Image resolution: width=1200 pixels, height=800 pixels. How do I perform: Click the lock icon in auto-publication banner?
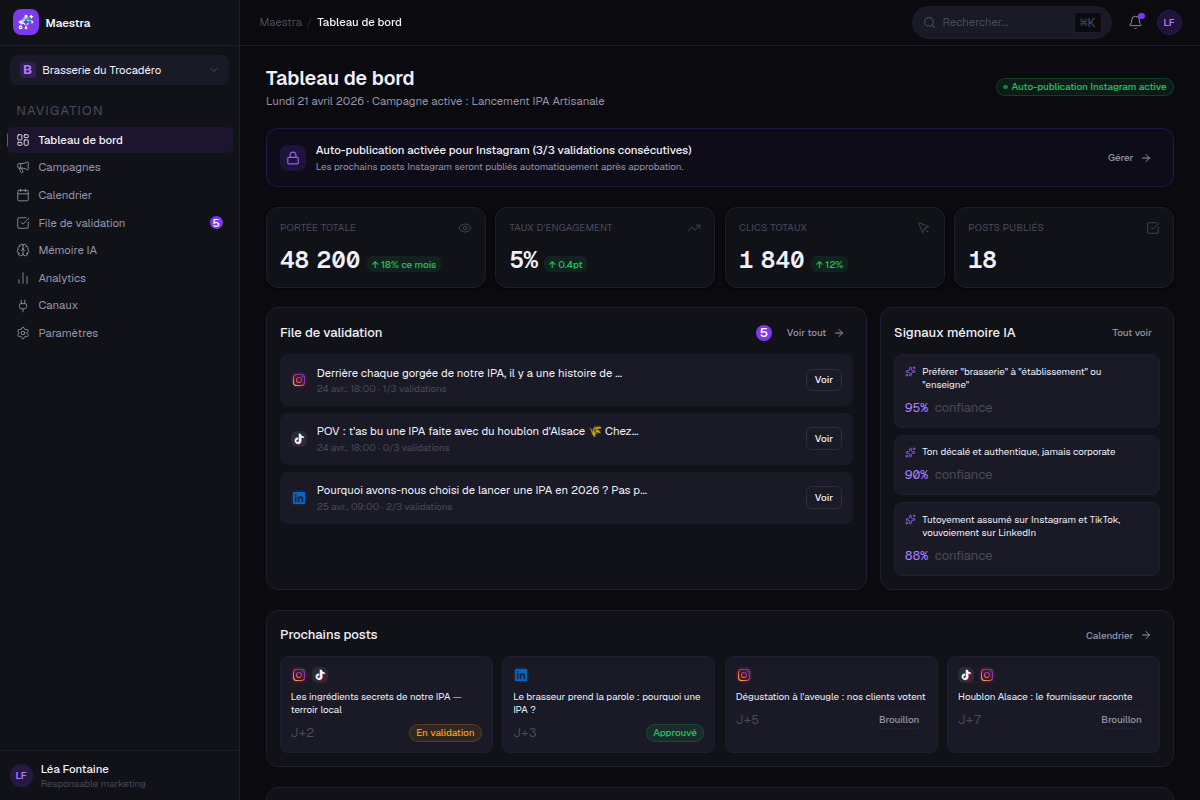(x=293, y=158)
